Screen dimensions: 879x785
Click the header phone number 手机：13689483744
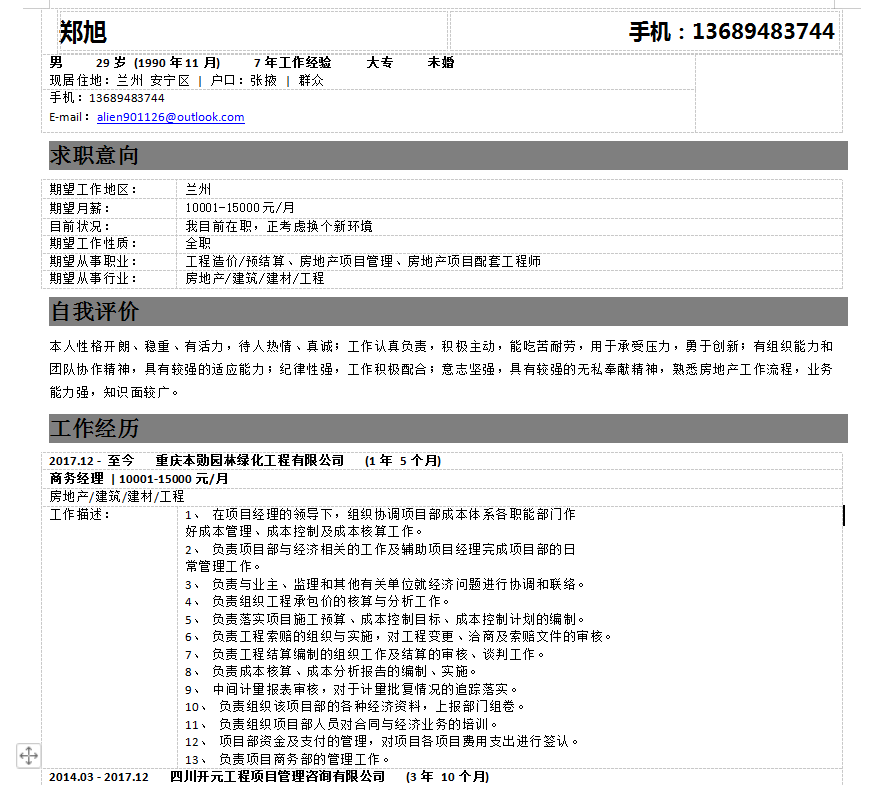pyautogui.click(x=732, y=31)
